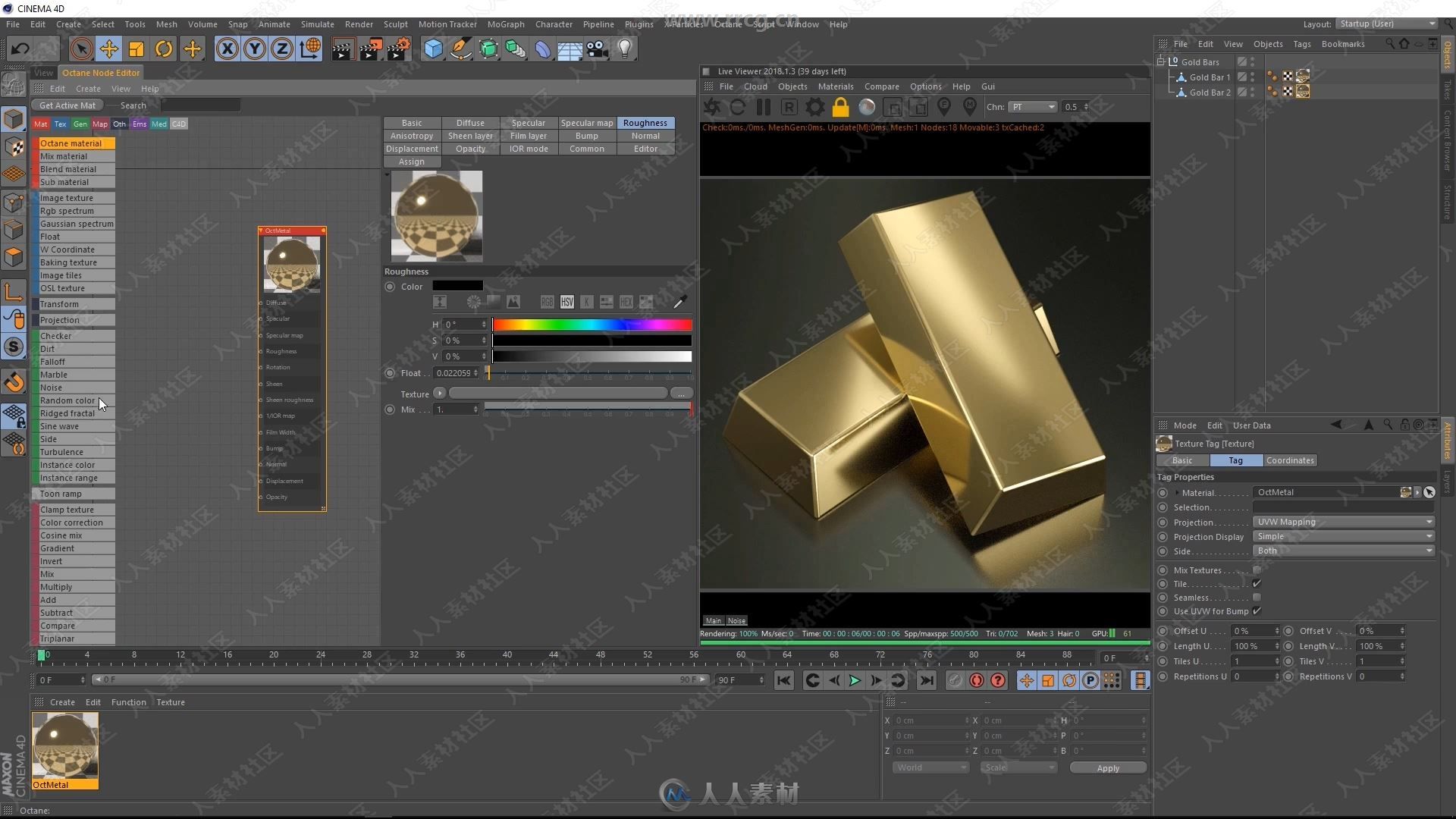Select the Scale tool
Viewport: 1456px width, 819px height.
pyautogui.click(x=136, y=49)
